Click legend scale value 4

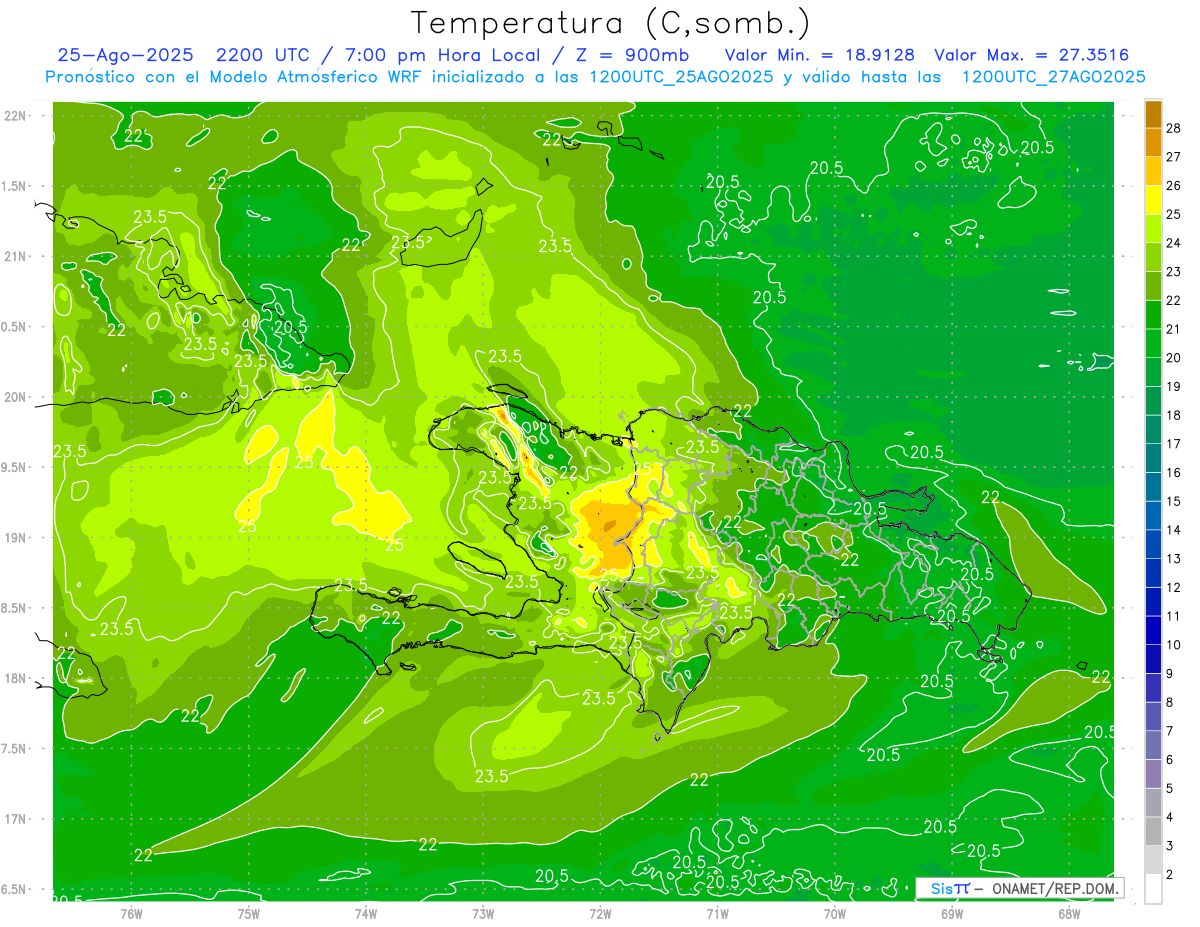pos(1171,817)
